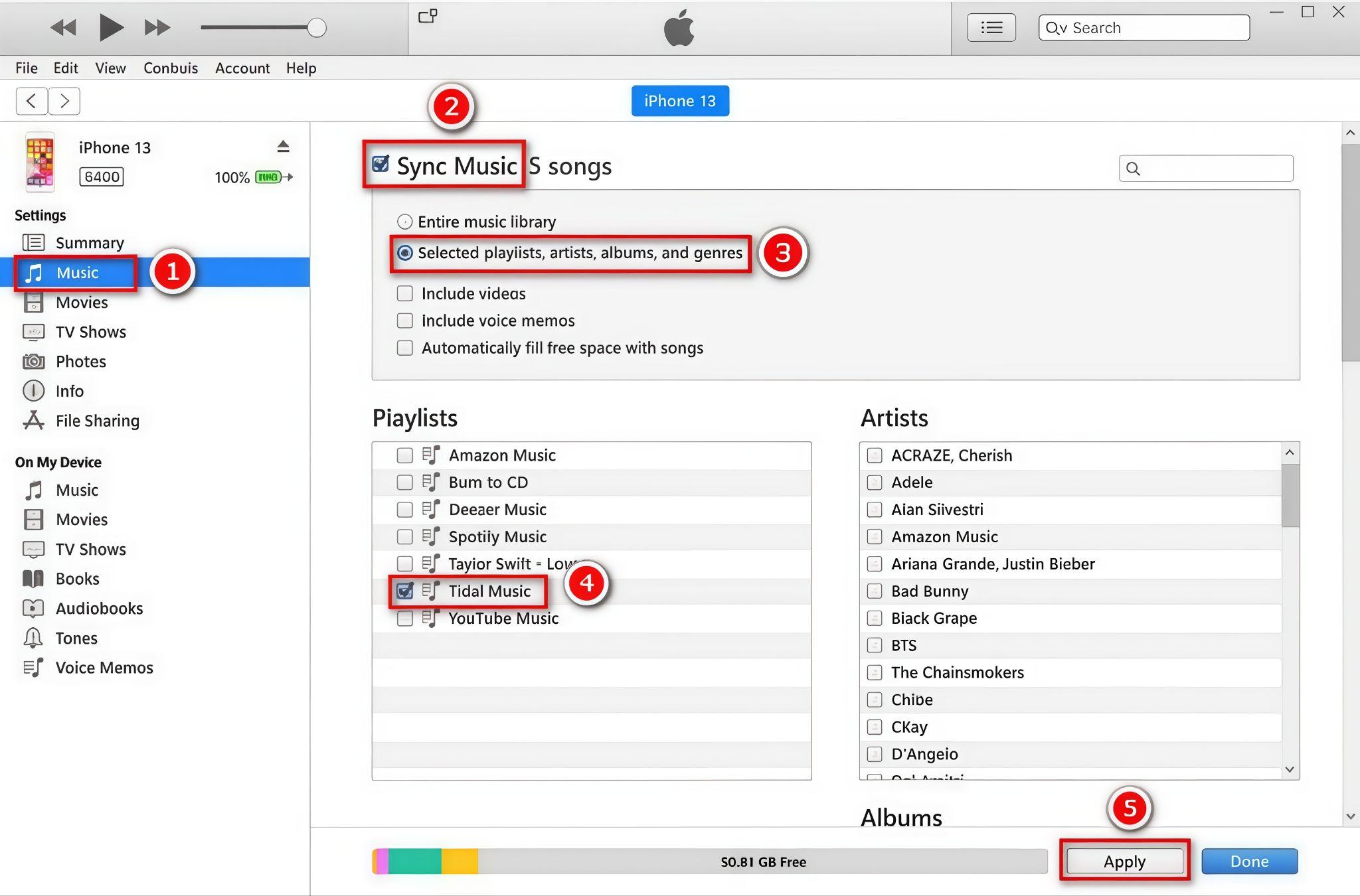Viewport: 1360px width, 896px height.
Task: Open the Conbuis menu
Action: point(171,68)
